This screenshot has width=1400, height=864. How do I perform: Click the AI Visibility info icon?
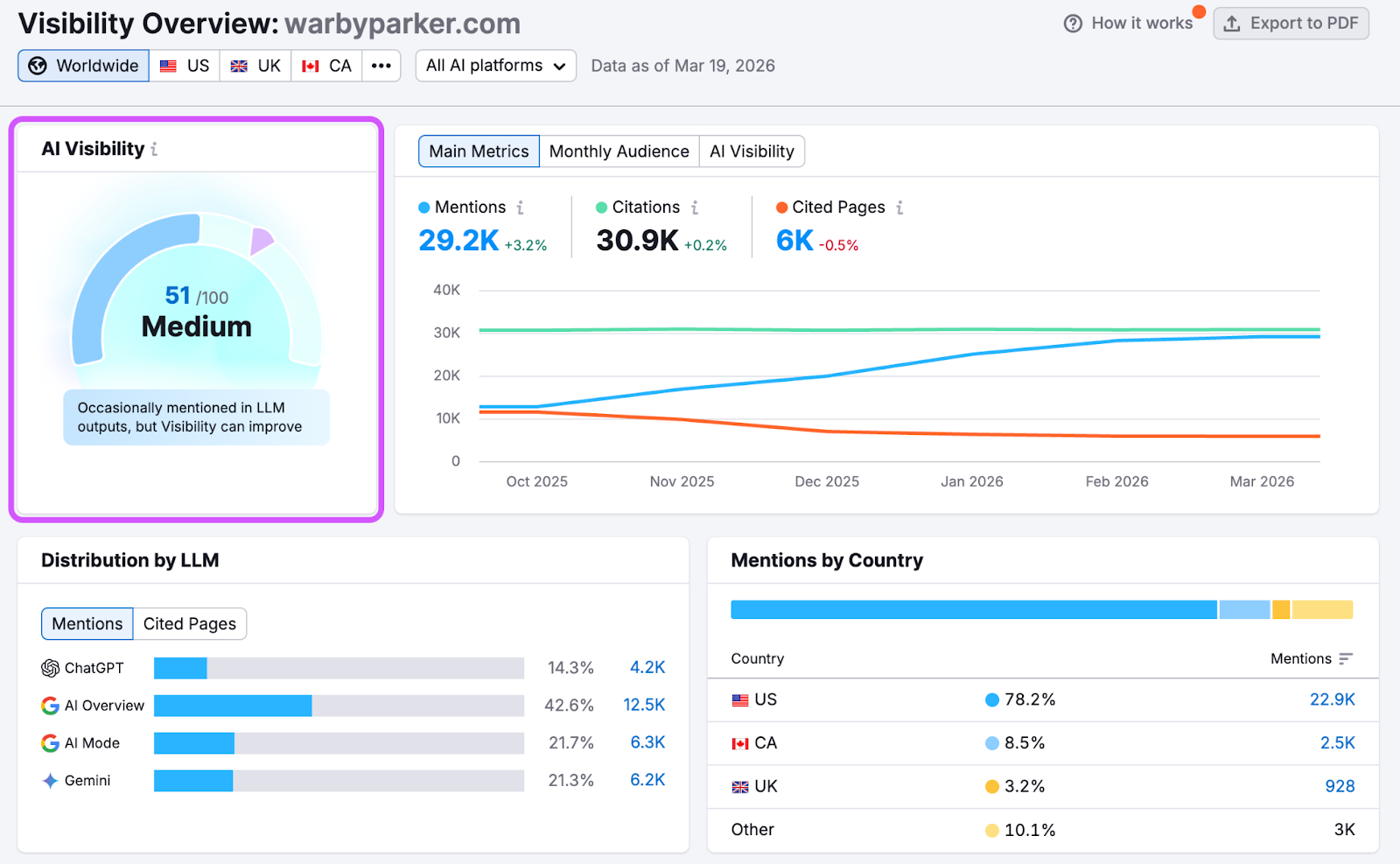click(155, 150)
